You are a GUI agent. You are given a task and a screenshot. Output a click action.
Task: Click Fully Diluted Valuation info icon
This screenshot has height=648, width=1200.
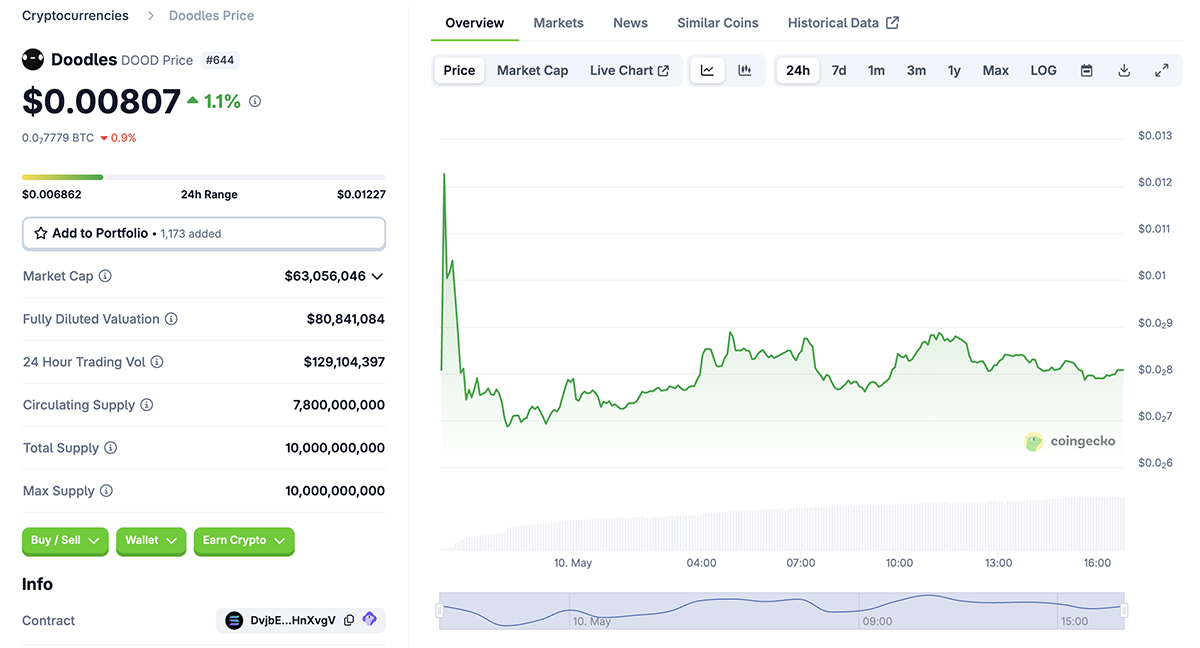coord(171,319)
